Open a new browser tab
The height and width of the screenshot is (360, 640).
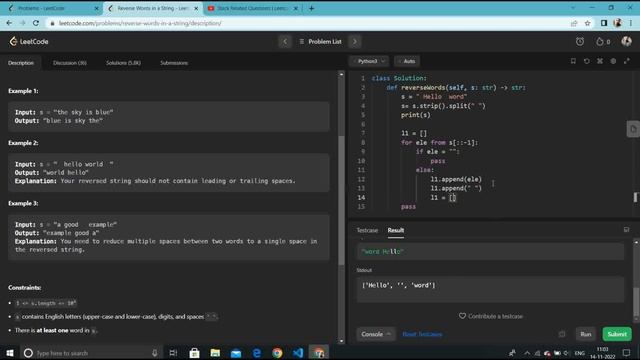tap(311, 8)
